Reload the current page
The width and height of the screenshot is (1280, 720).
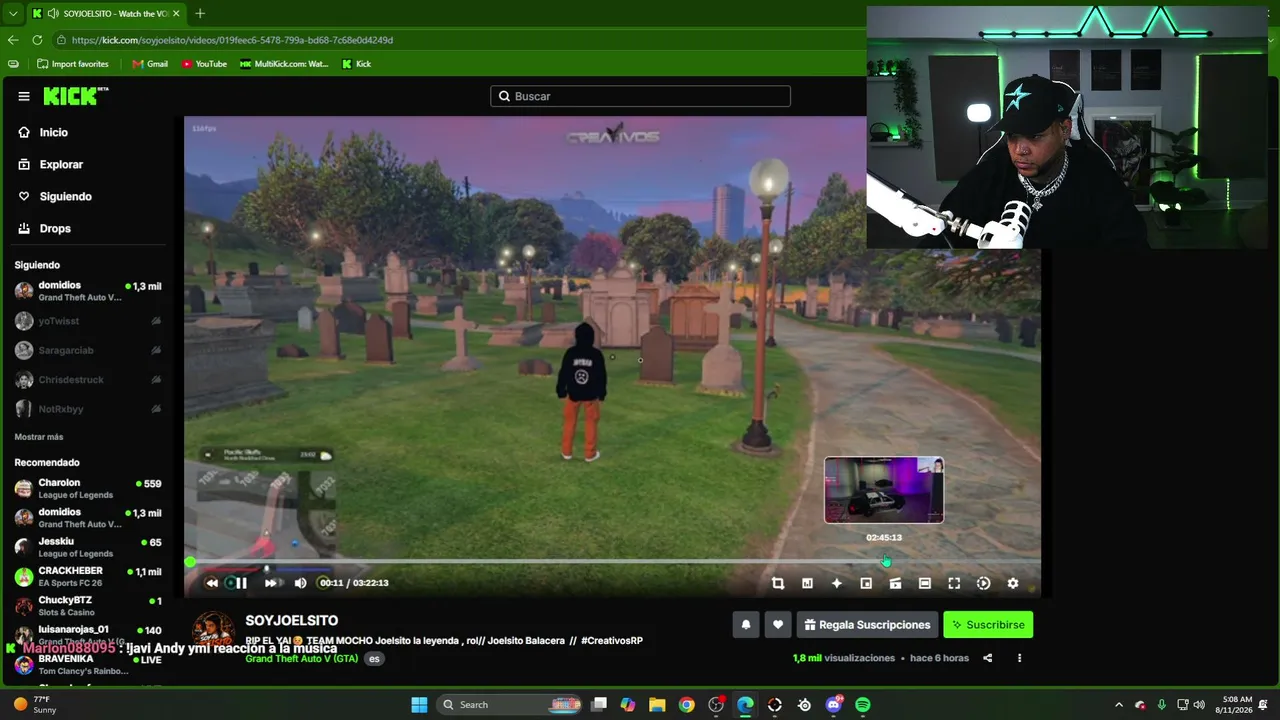tap(37, 40)
